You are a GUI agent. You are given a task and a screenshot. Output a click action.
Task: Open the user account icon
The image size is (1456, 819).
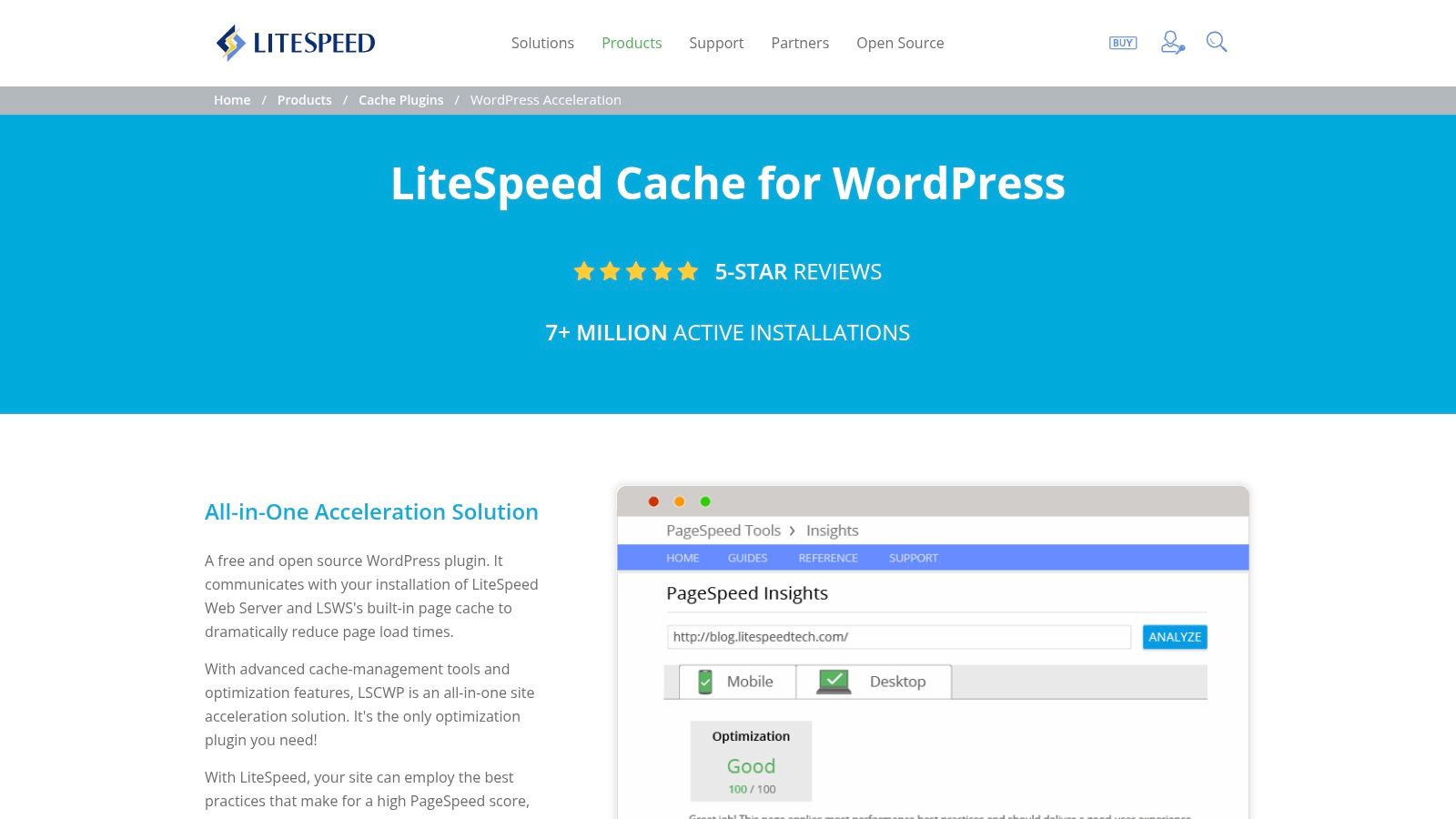pyautogui.click(x=1172, y=43)
